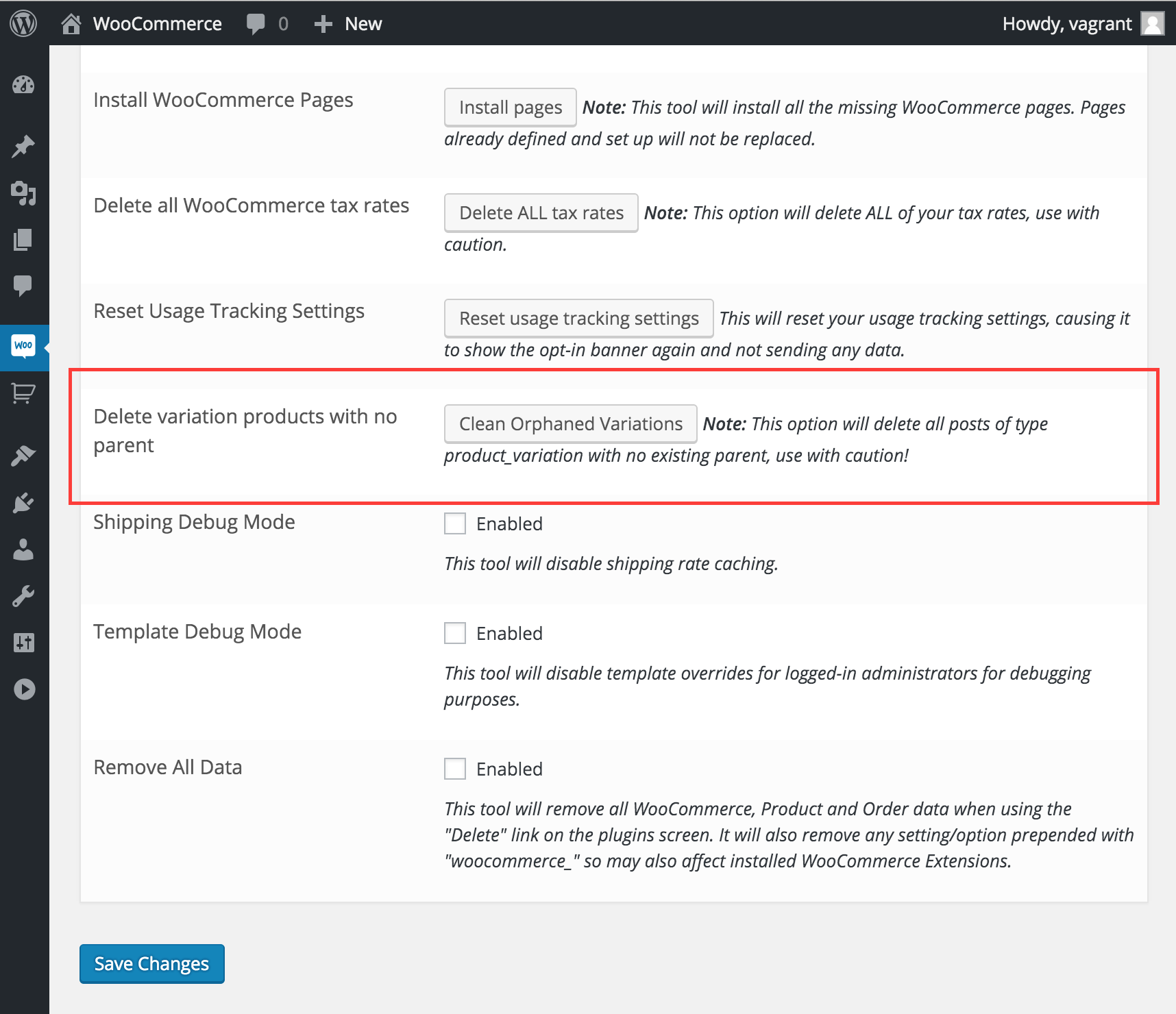Open the Comments sidebar icon

[23, 286]
